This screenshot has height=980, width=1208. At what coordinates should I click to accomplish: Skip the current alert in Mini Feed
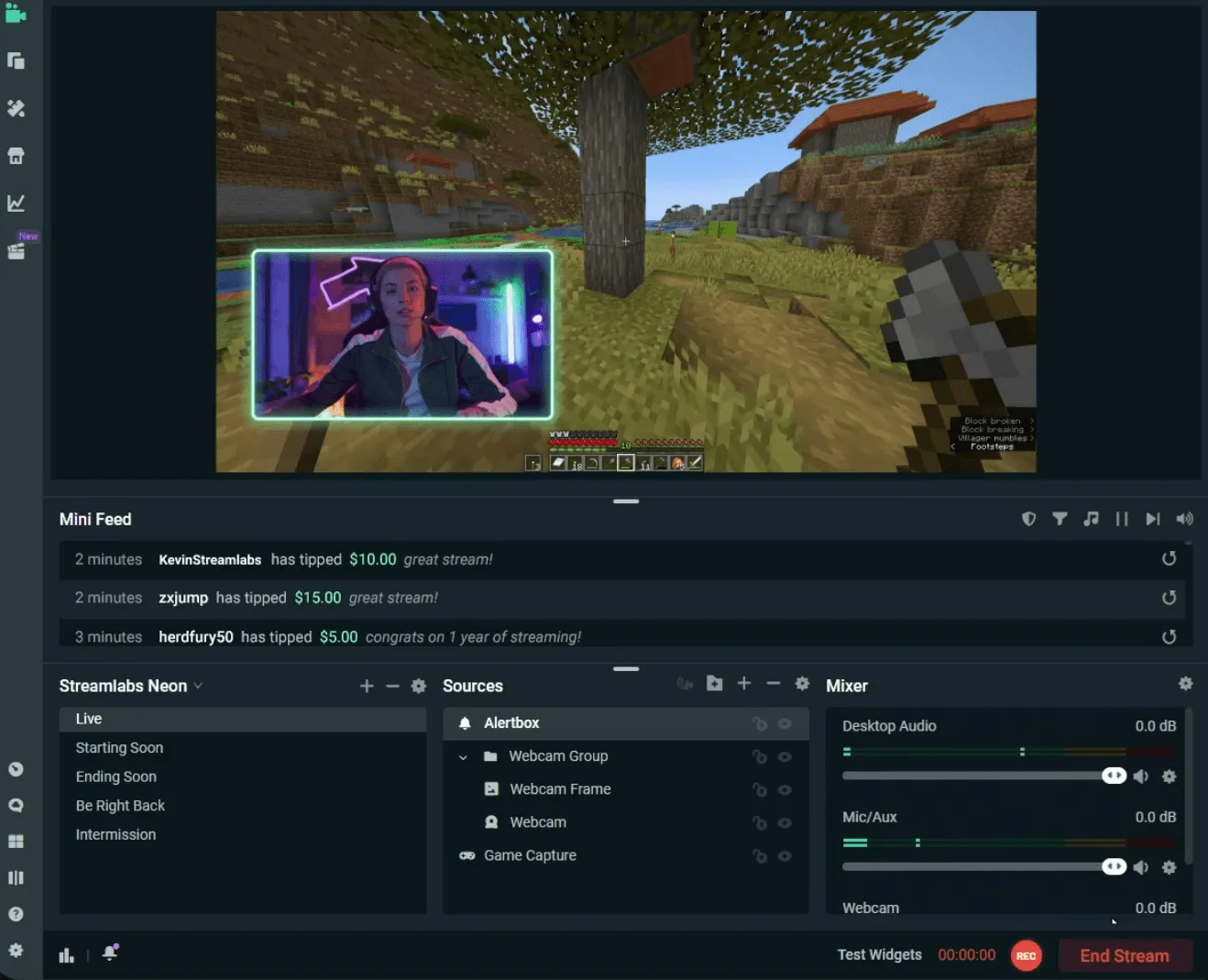click(1153, 519)
